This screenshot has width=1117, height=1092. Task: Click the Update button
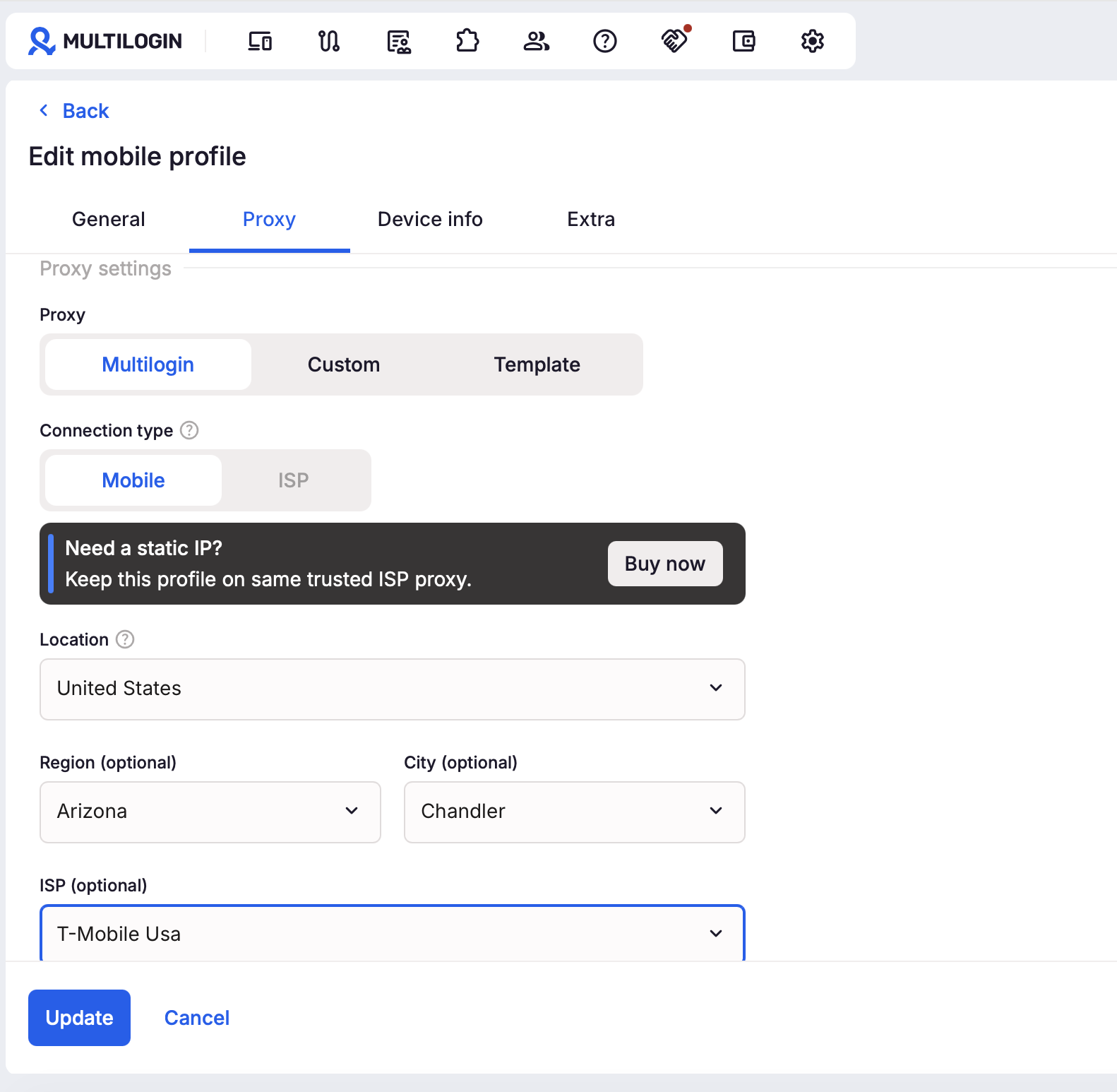(79, 1018)
